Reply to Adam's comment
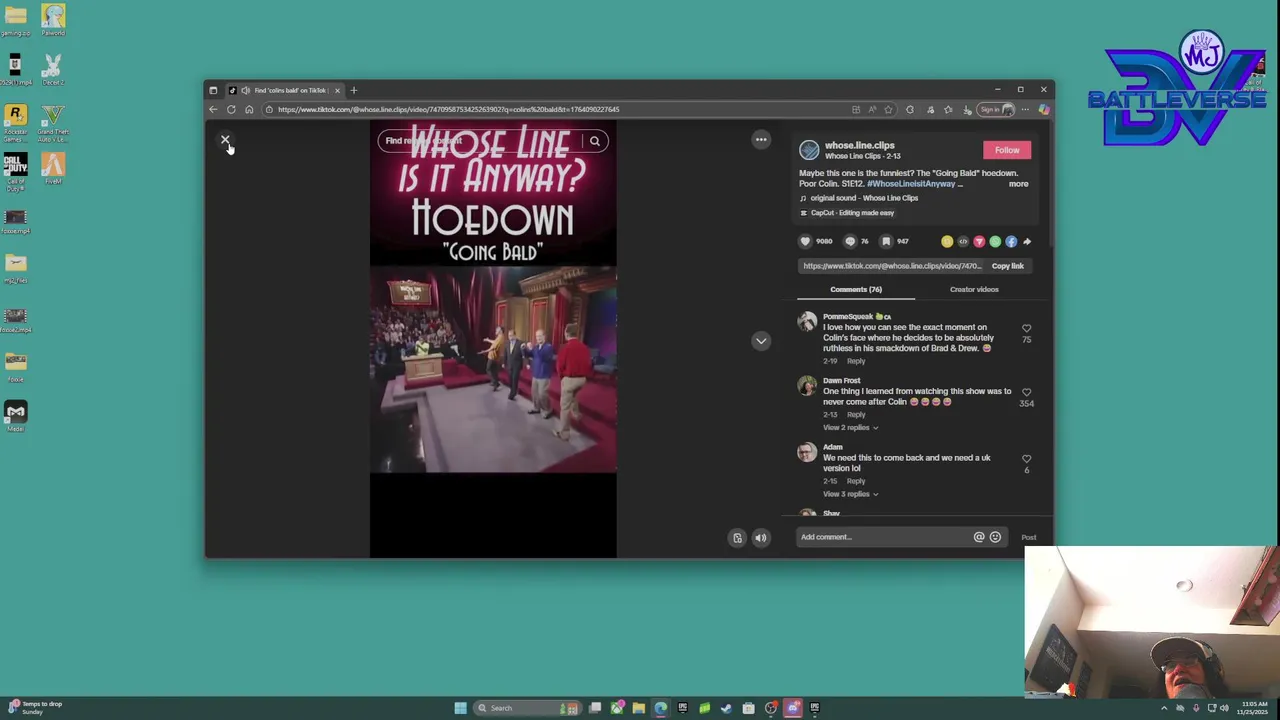The height and width of the screenshot is (720, 1280). pos(856,481)
